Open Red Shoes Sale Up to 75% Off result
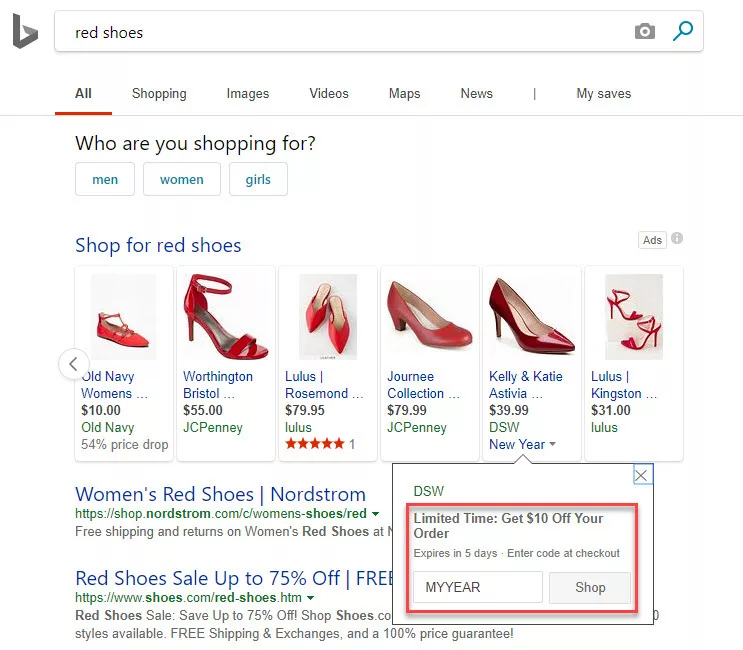This screenshot has height=650, width=743. (235, 578)
